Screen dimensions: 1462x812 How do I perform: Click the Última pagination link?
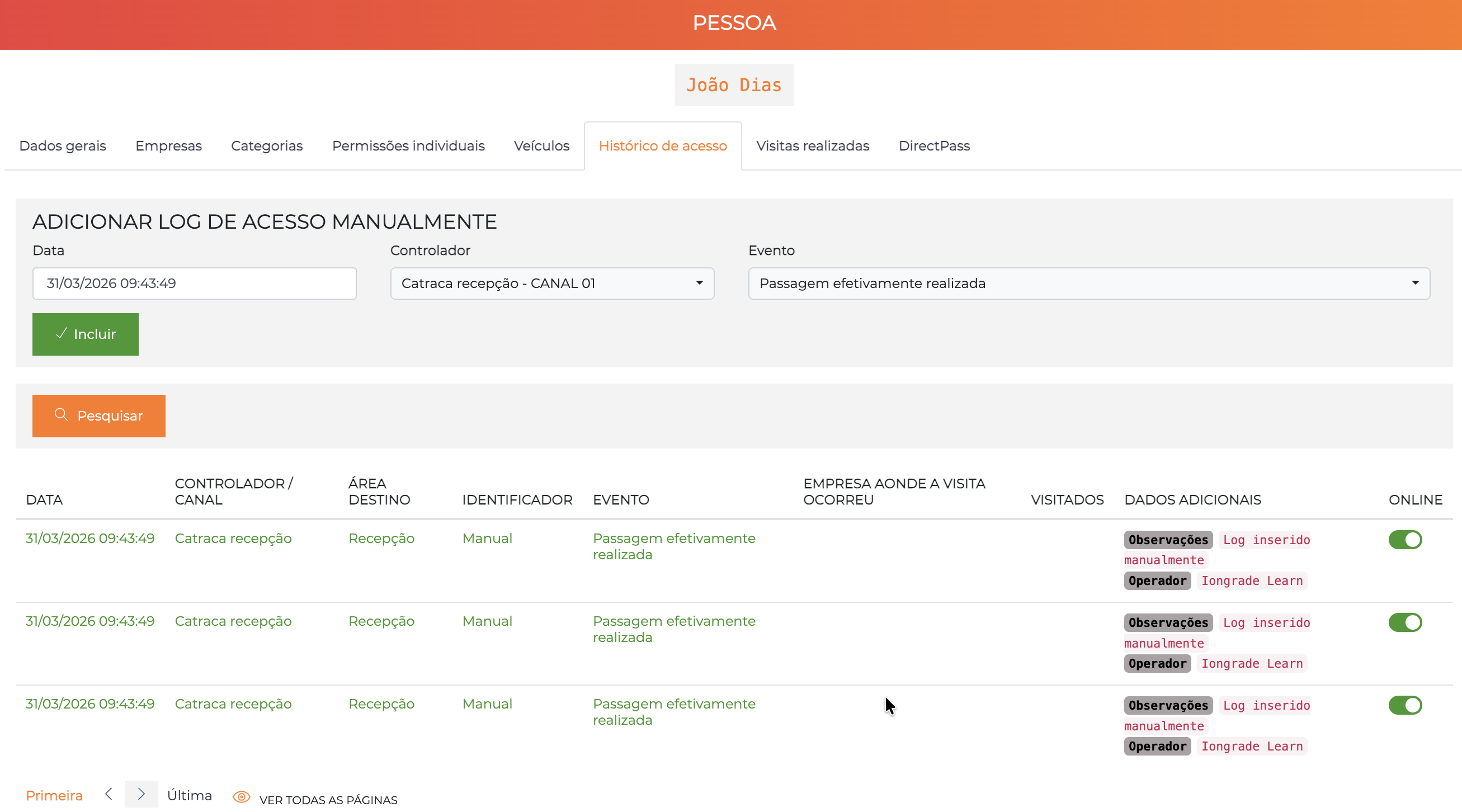[189, 795]
